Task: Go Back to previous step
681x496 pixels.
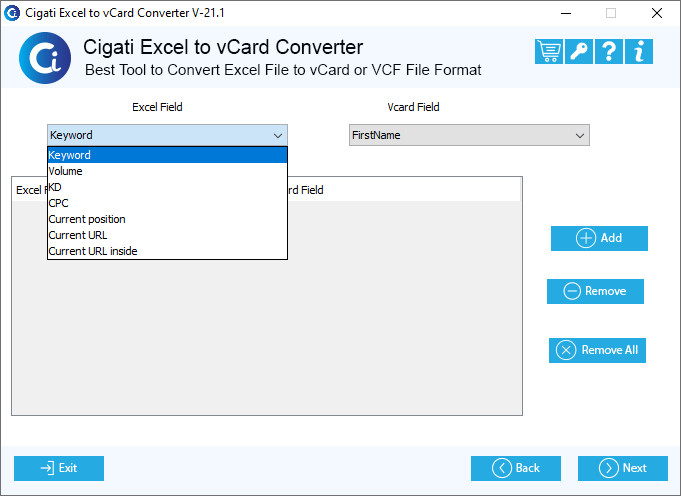Action: tap(516, 468)
